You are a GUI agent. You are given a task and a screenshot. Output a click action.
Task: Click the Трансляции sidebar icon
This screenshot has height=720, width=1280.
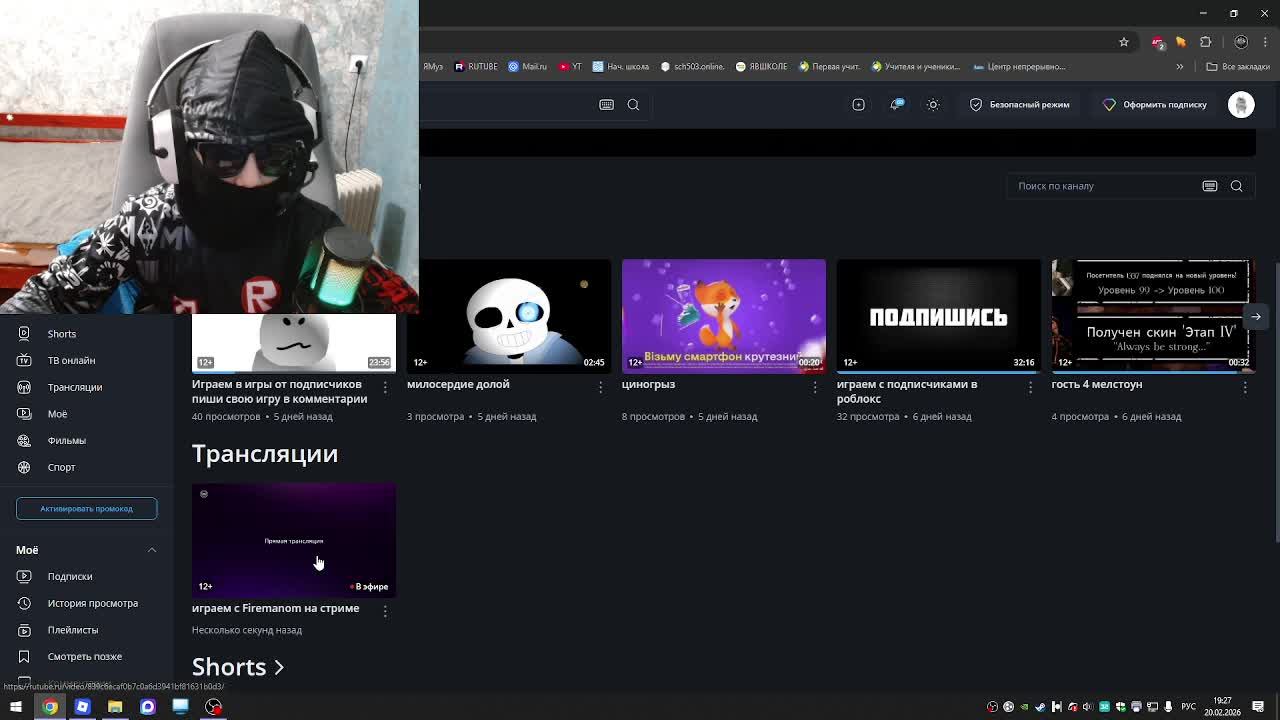[24, 387]
